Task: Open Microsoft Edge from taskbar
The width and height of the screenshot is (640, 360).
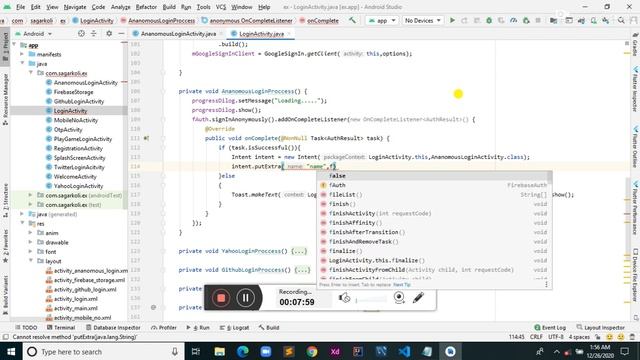Action: [x=242, y=351]
